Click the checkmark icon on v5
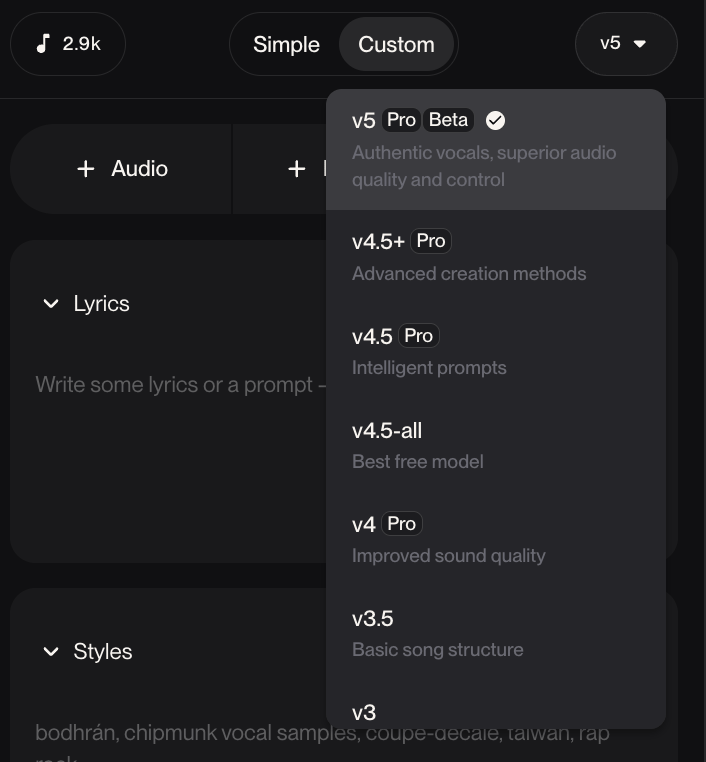This screenshot has width=706, height=762. point(495,120)
